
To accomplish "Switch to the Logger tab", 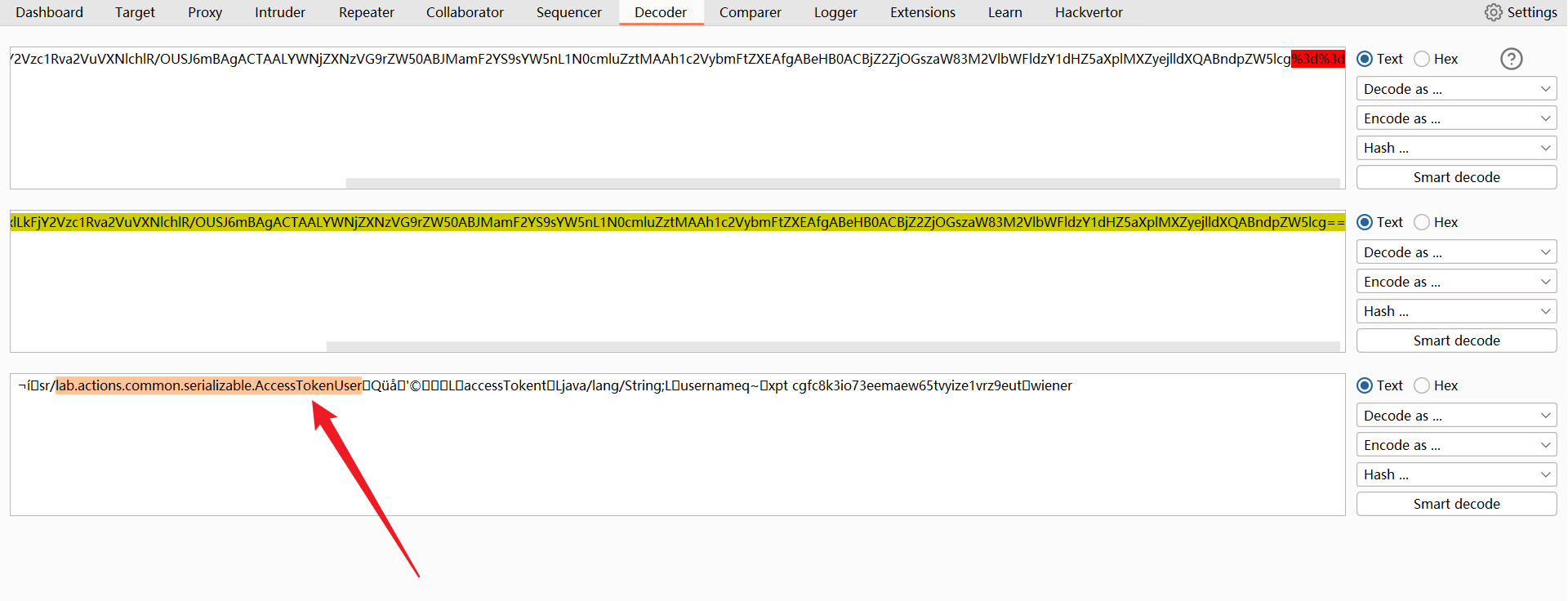I will pos(835,12).
